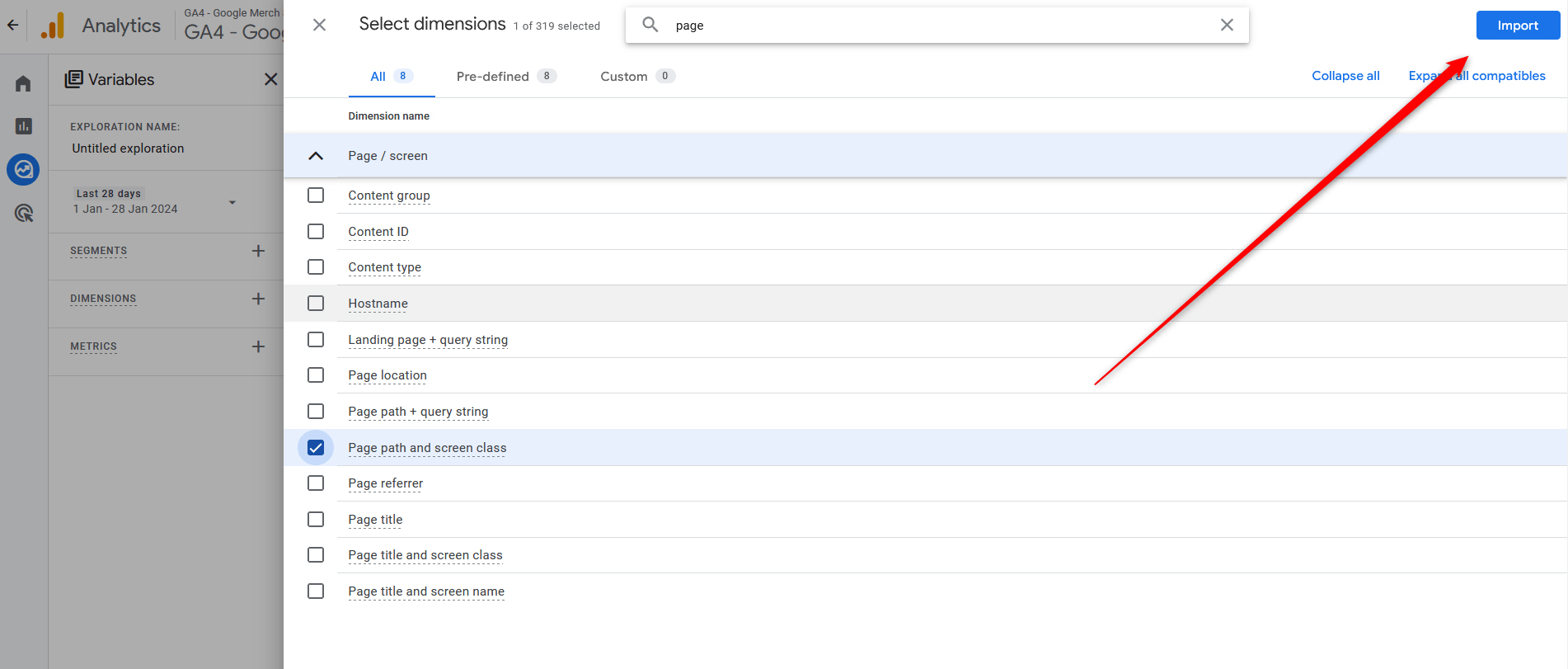Click Landing page + query string name
Viewport: 1568px width, 669px height.
click(428, 340)
